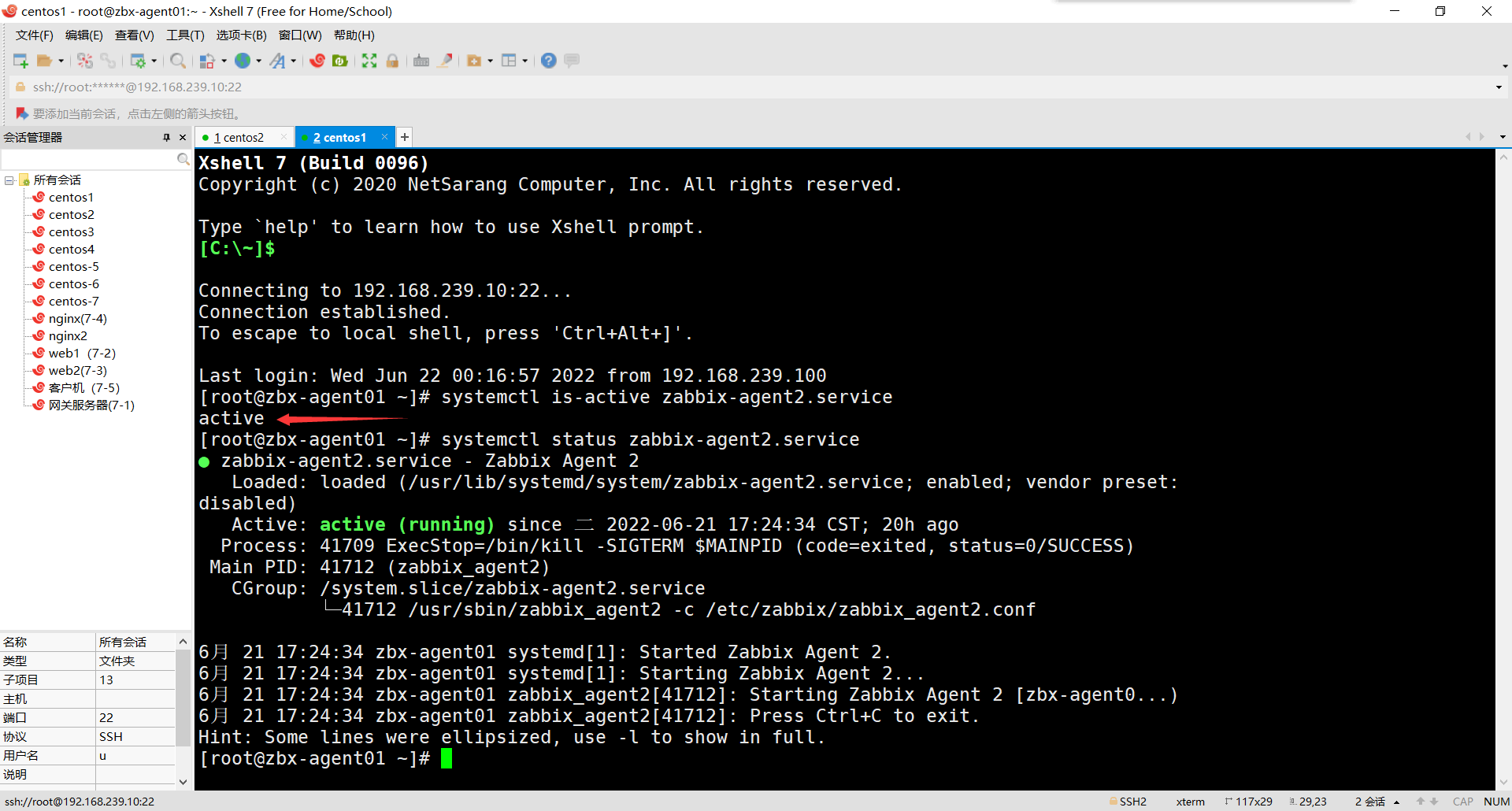Select web1 (7-2) session in tree
Screen dimensions: 1512x811
coord(82,353)
